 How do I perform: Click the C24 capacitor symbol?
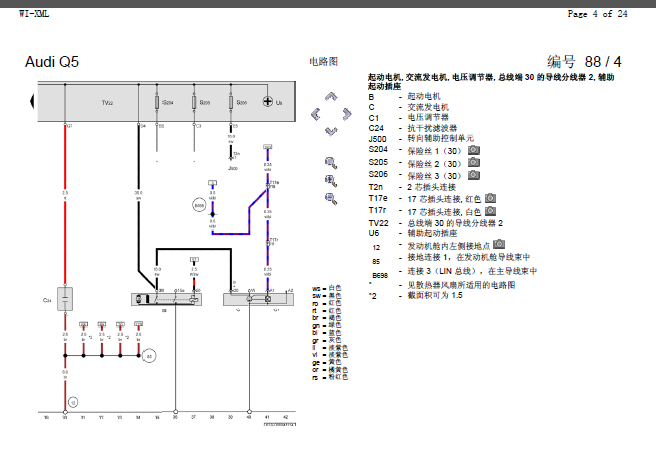pos(65,299)
